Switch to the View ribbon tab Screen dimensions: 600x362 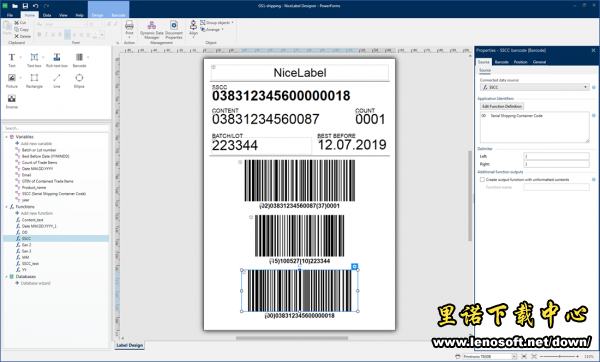click(63, 15)
